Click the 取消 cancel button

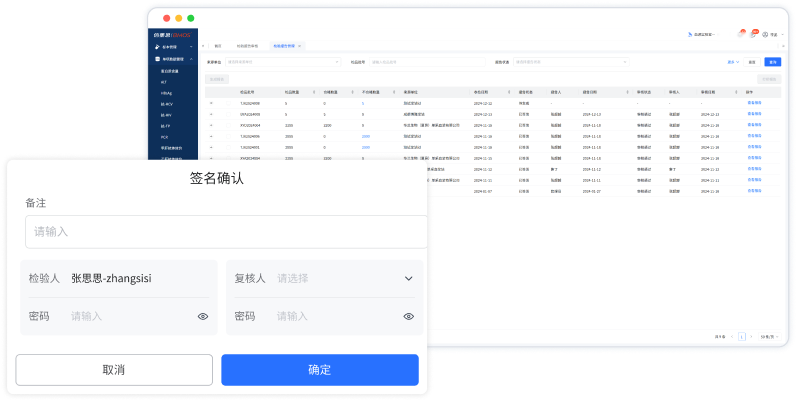pos(114,369)
